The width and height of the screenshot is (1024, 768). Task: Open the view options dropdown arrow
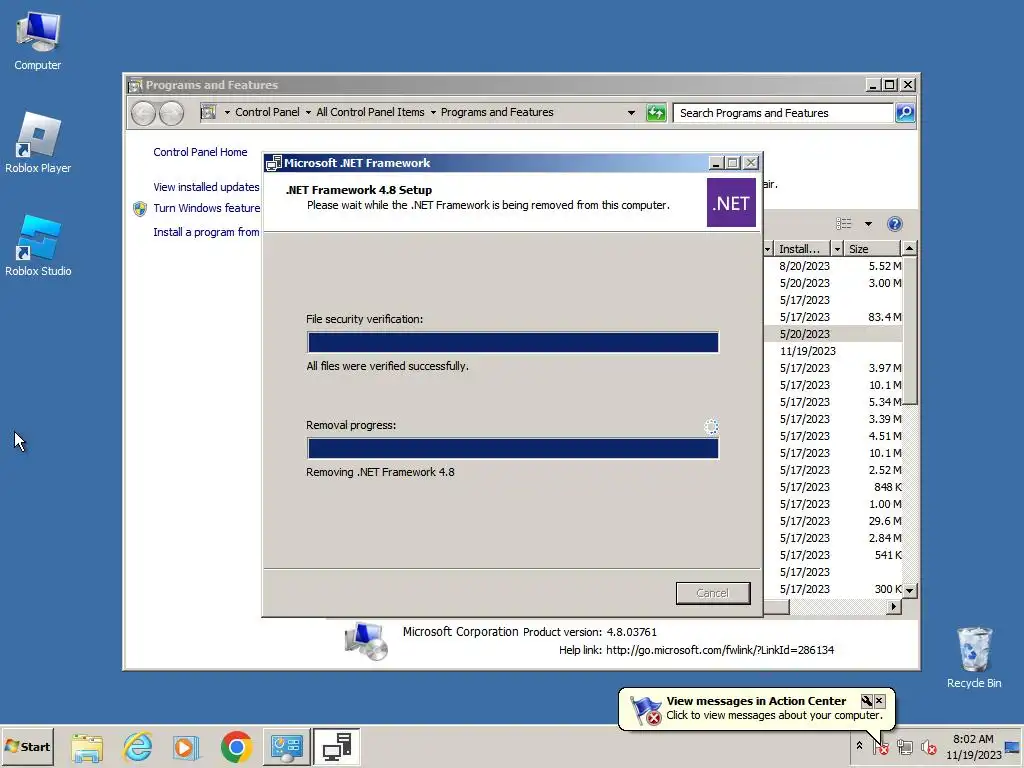point(868,224)
